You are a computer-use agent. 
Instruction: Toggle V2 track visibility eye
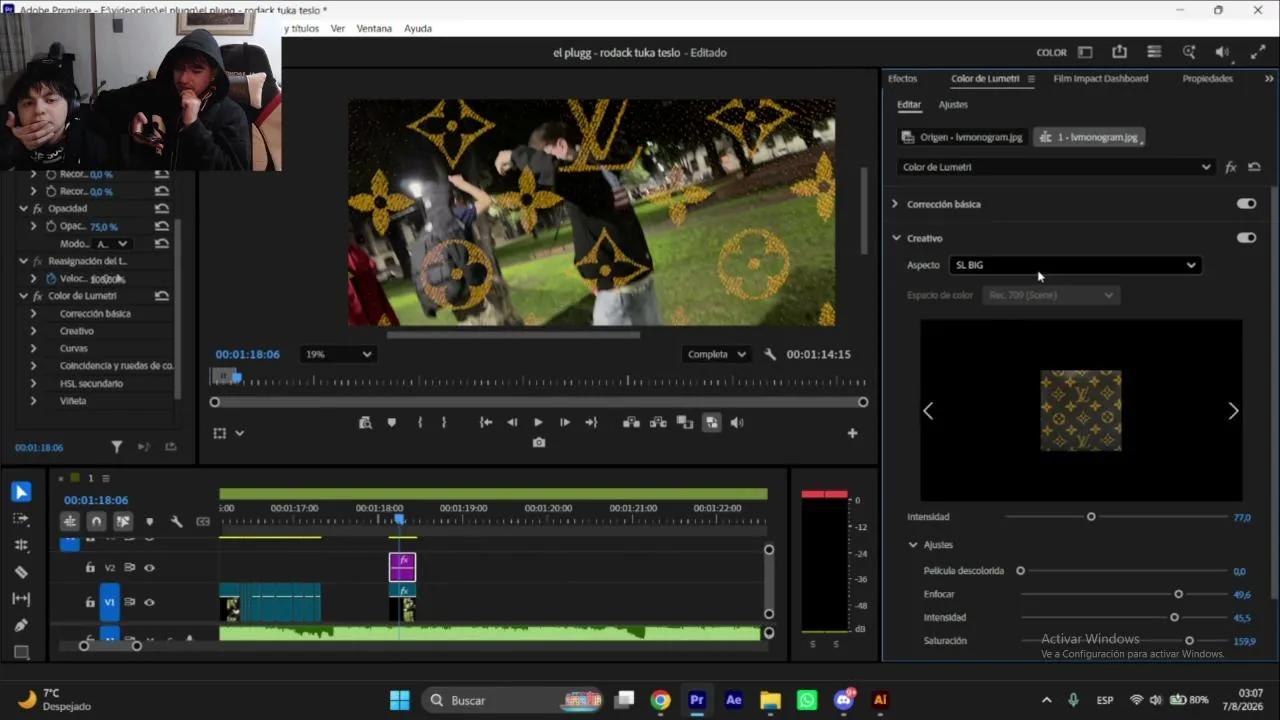point(149,568)
